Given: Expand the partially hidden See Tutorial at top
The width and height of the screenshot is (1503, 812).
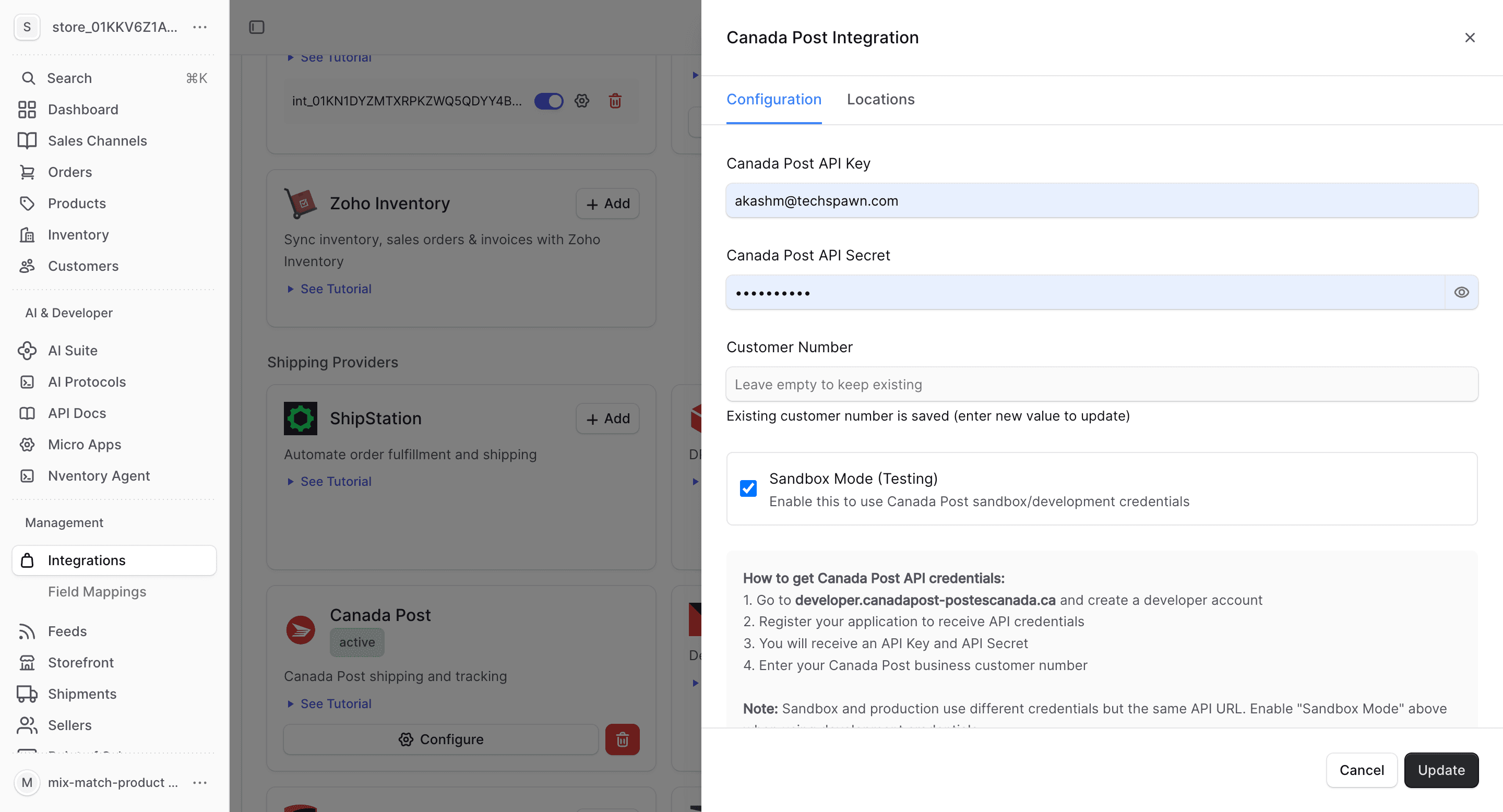Looking at the screenshot, I should tap(329, 58).
